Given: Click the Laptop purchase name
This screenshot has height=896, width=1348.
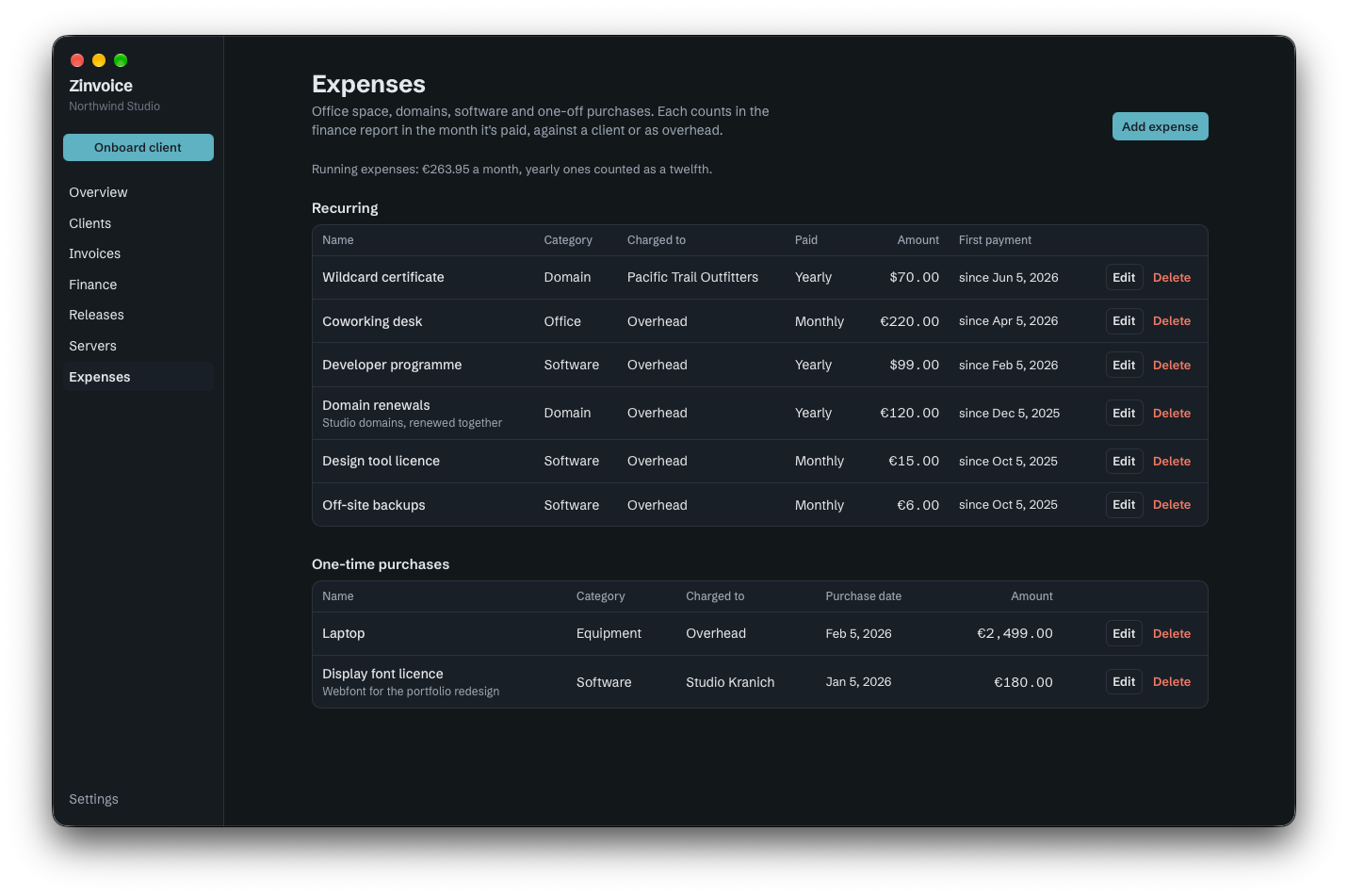Looking at the screenshot, I should [344, 633].
